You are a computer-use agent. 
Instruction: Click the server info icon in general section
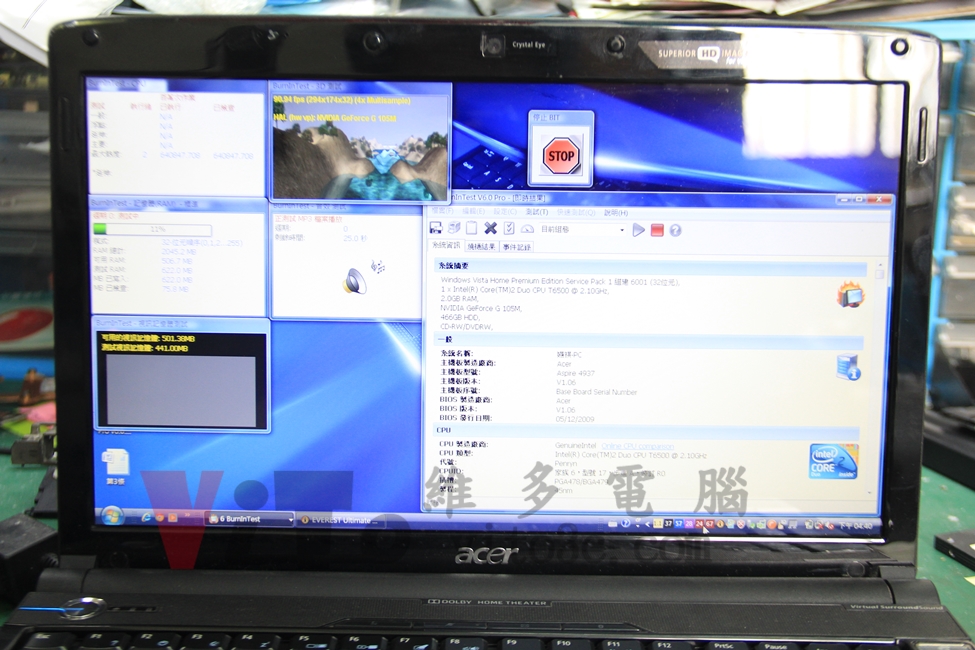848,366
